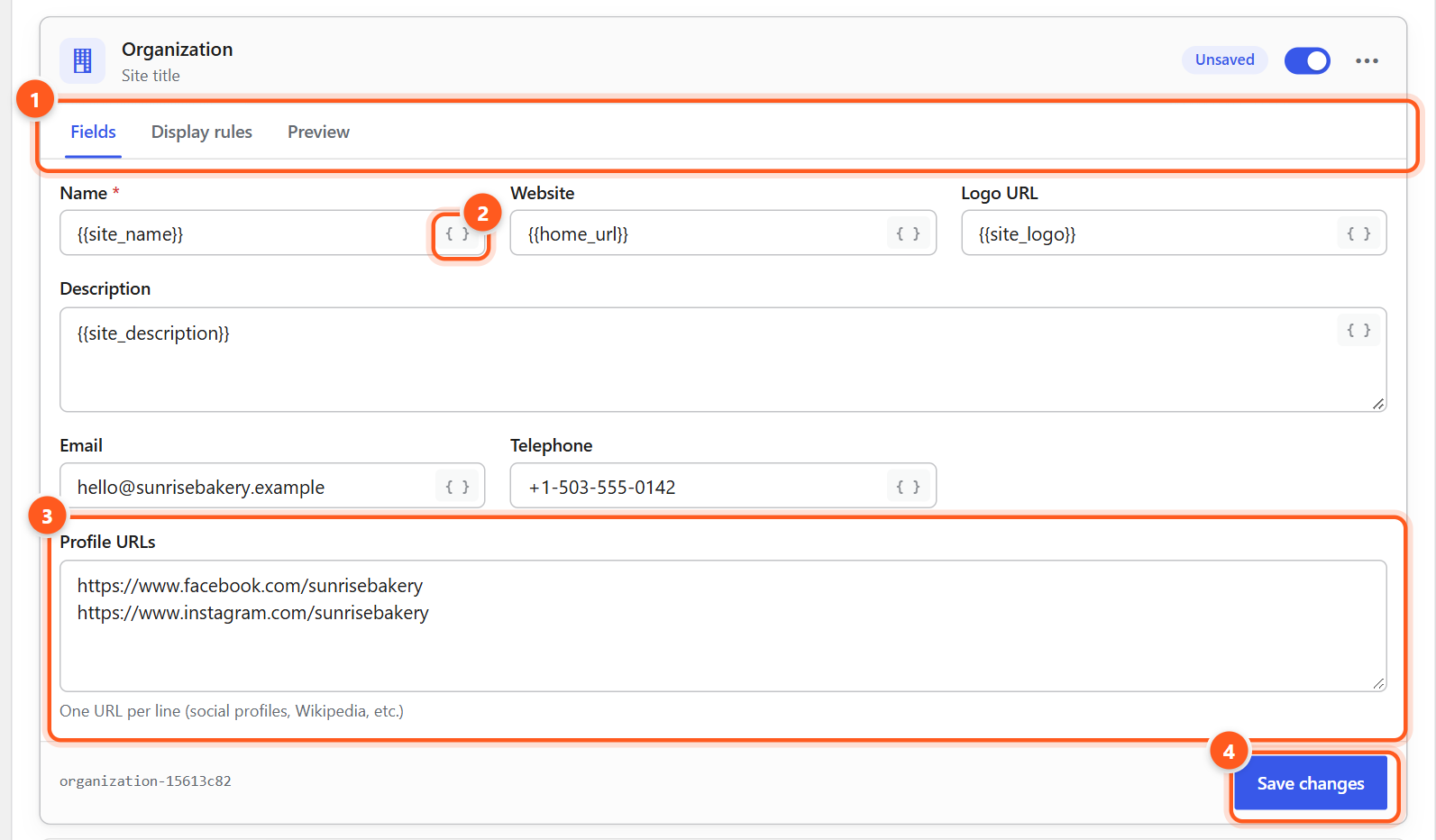
Task: Click the Telephone label
Action: (551, 445)
